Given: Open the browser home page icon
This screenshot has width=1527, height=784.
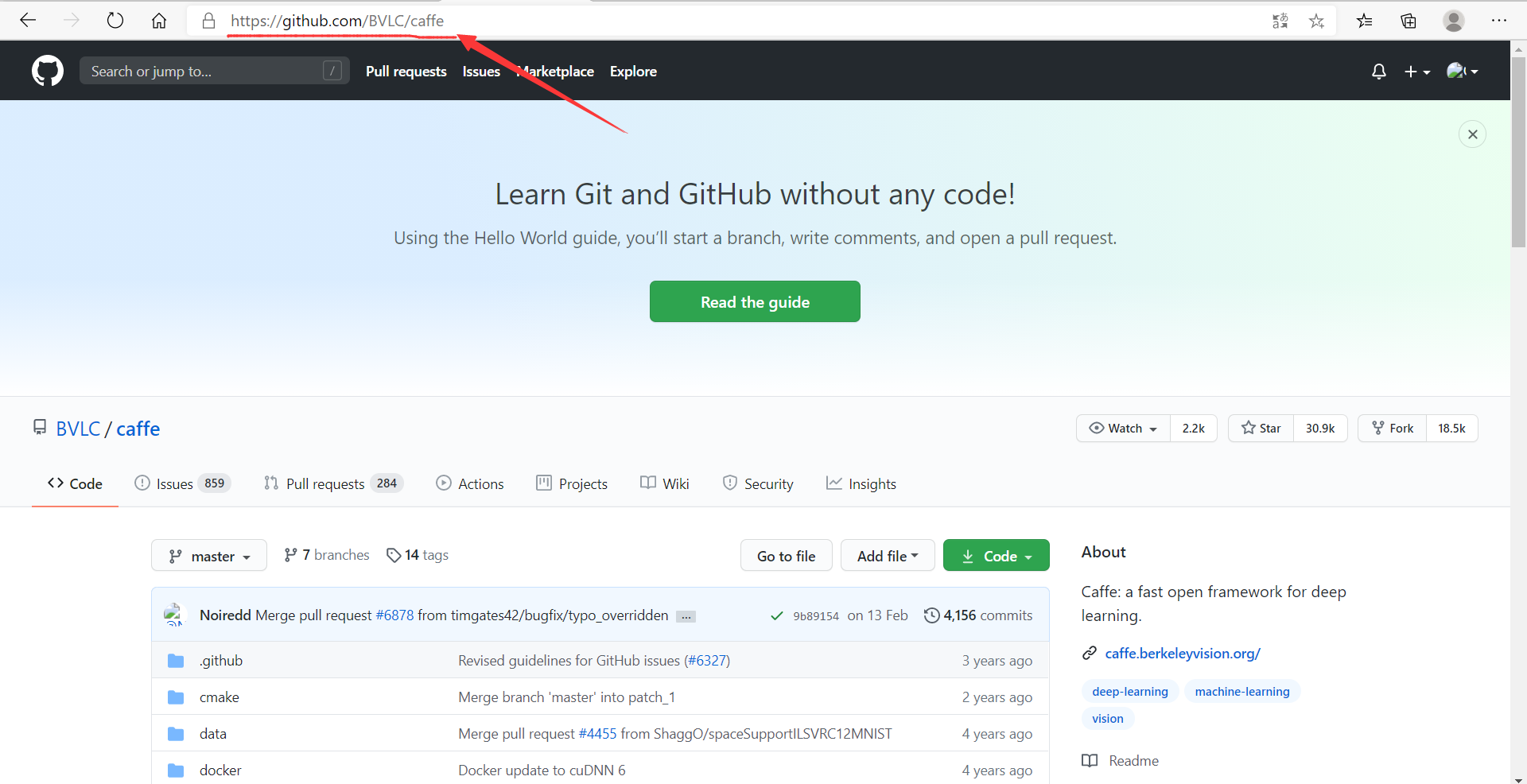Looking at the screenshot, I should [159, 21].
